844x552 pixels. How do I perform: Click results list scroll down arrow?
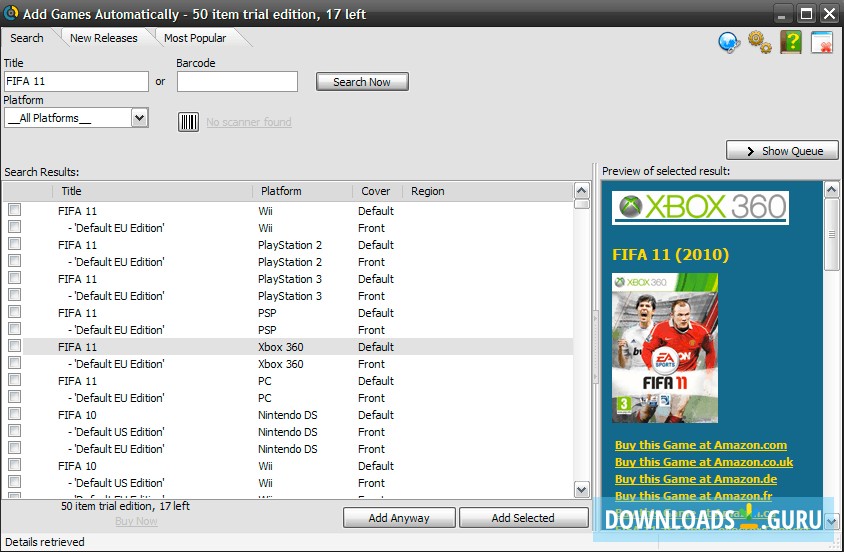pos(581,490)
